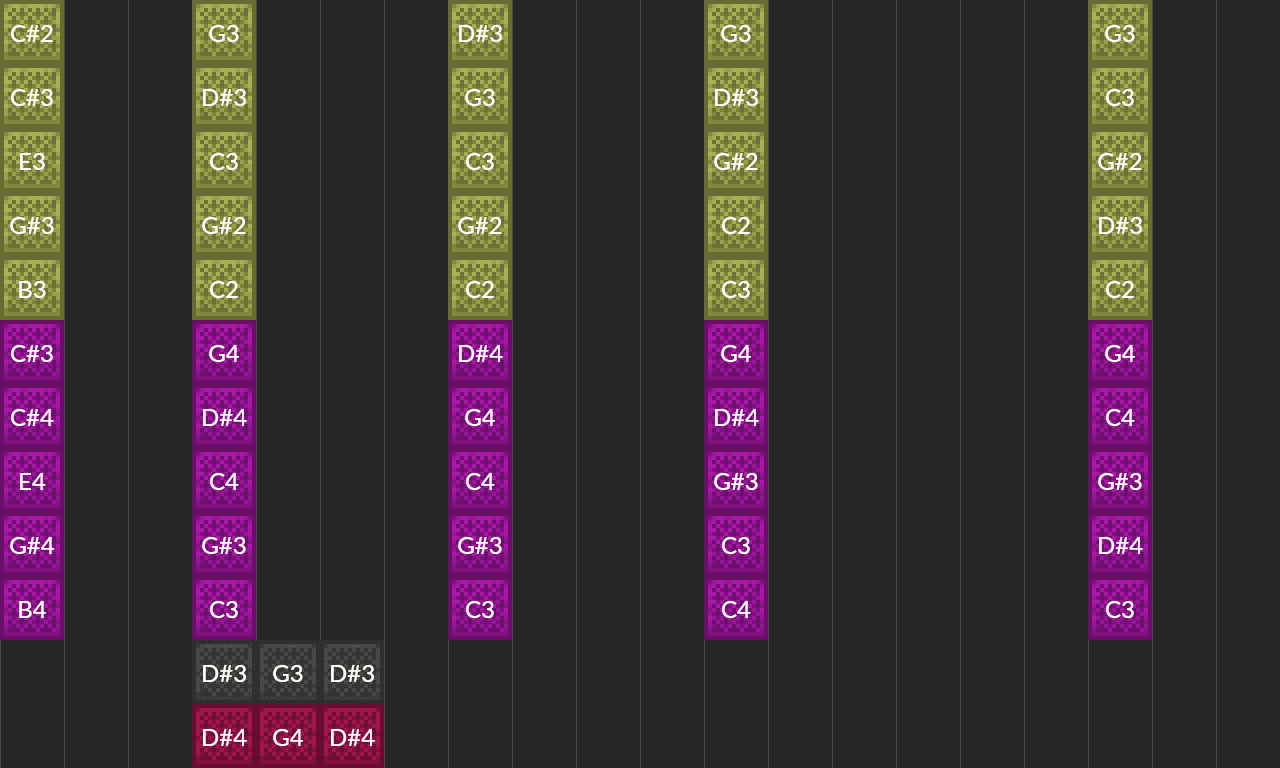Select gray D#3 block left of gray G3

pyautogui.click(x=224, y=673)
